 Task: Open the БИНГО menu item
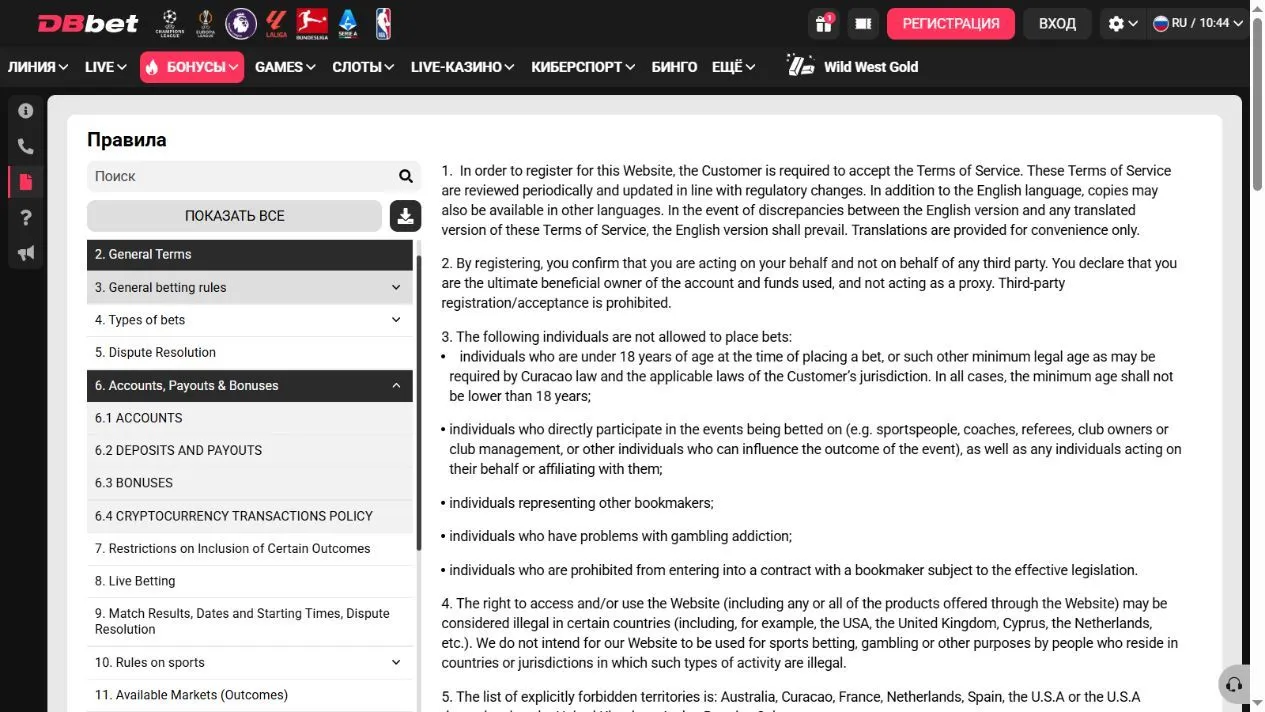[674, 67]
